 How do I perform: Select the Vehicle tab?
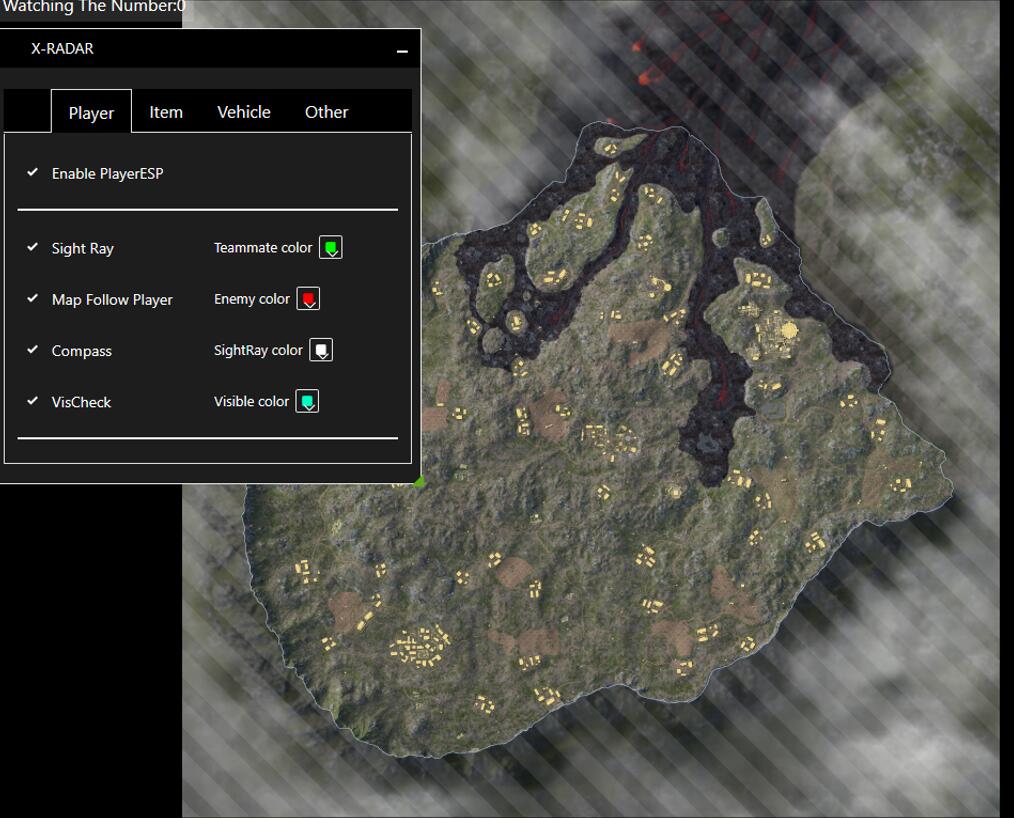click(x=244, y=112)
